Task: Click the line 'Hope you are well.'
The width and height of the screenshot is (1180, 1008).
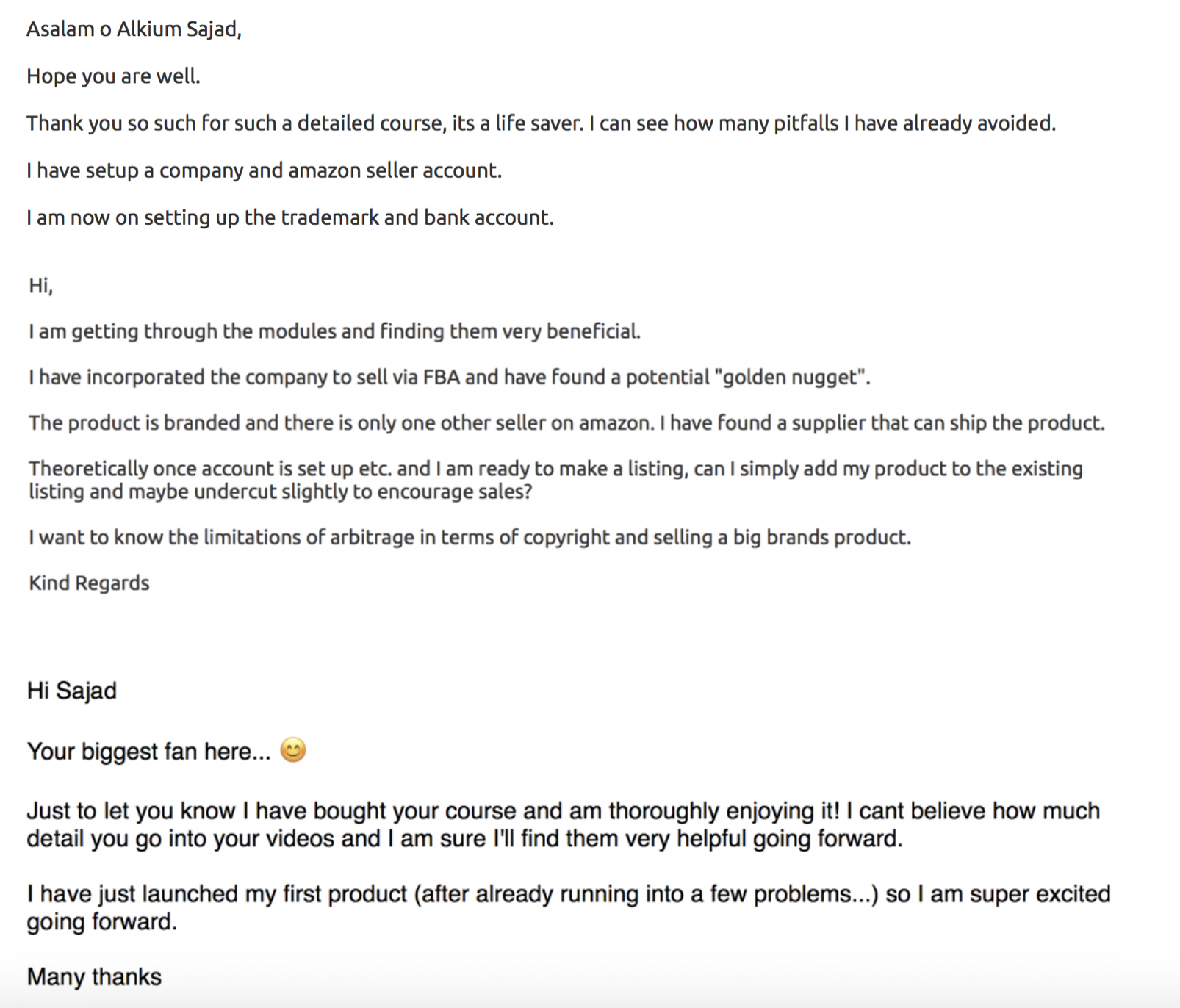Action: pyautogui.click(x=113, y=76)
